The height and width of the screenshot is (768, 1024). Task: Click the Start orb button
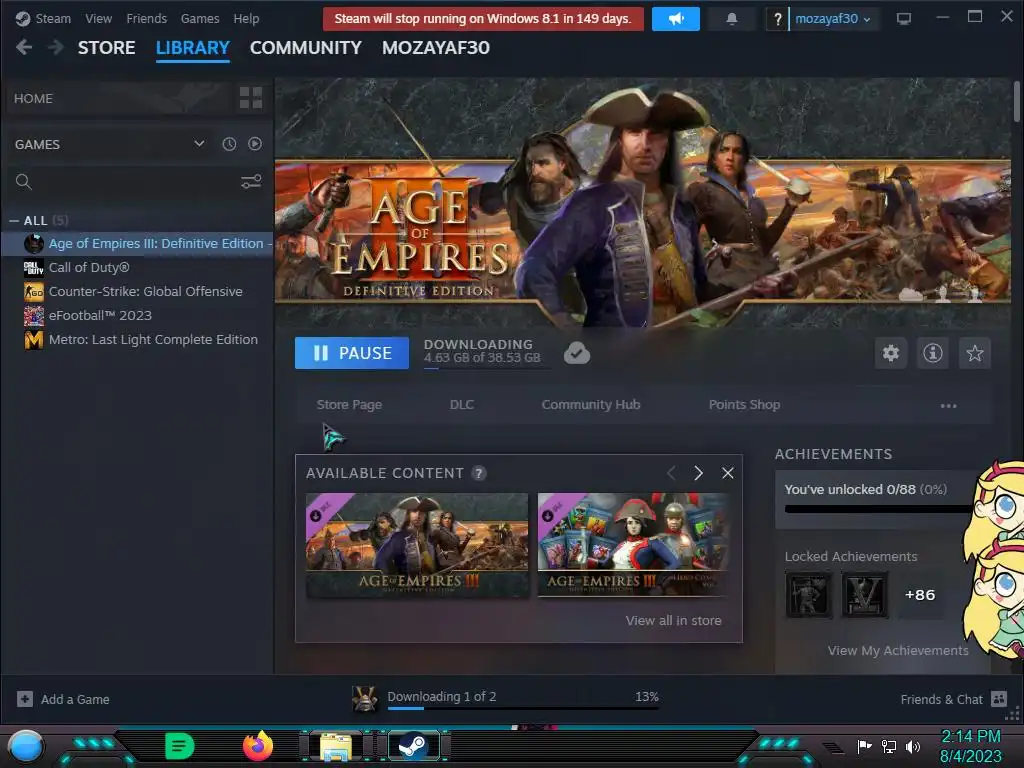pyautogui.click(x=26, y=746)
